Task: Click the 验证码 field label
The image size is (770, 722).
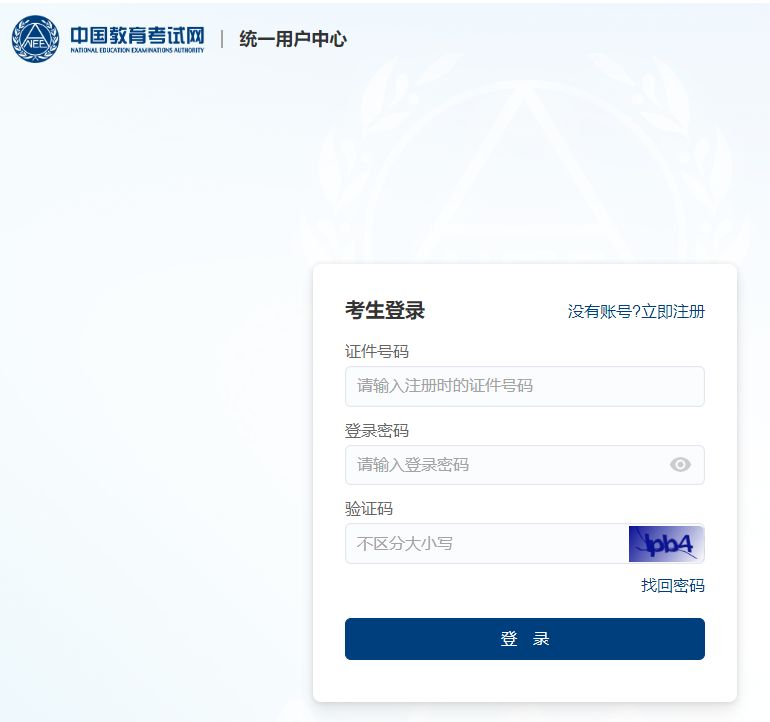Action: pos(369,509)
